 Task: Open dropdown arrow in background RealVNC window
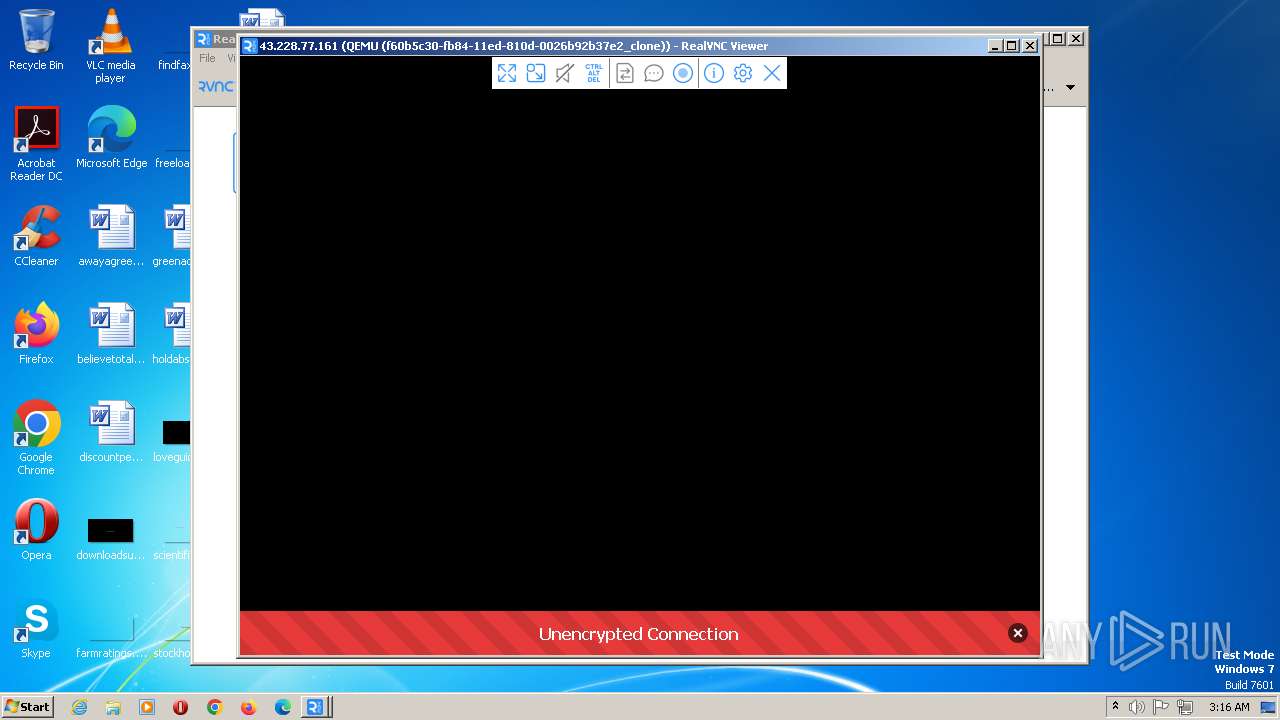point(1070,87)
